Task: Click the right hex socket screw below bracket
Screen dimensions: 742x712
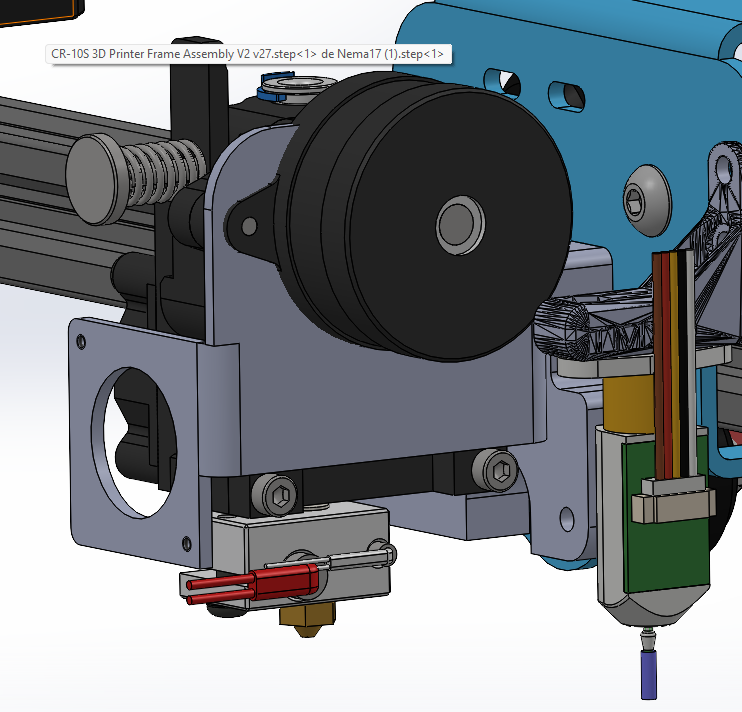Action: pos(495,469)
